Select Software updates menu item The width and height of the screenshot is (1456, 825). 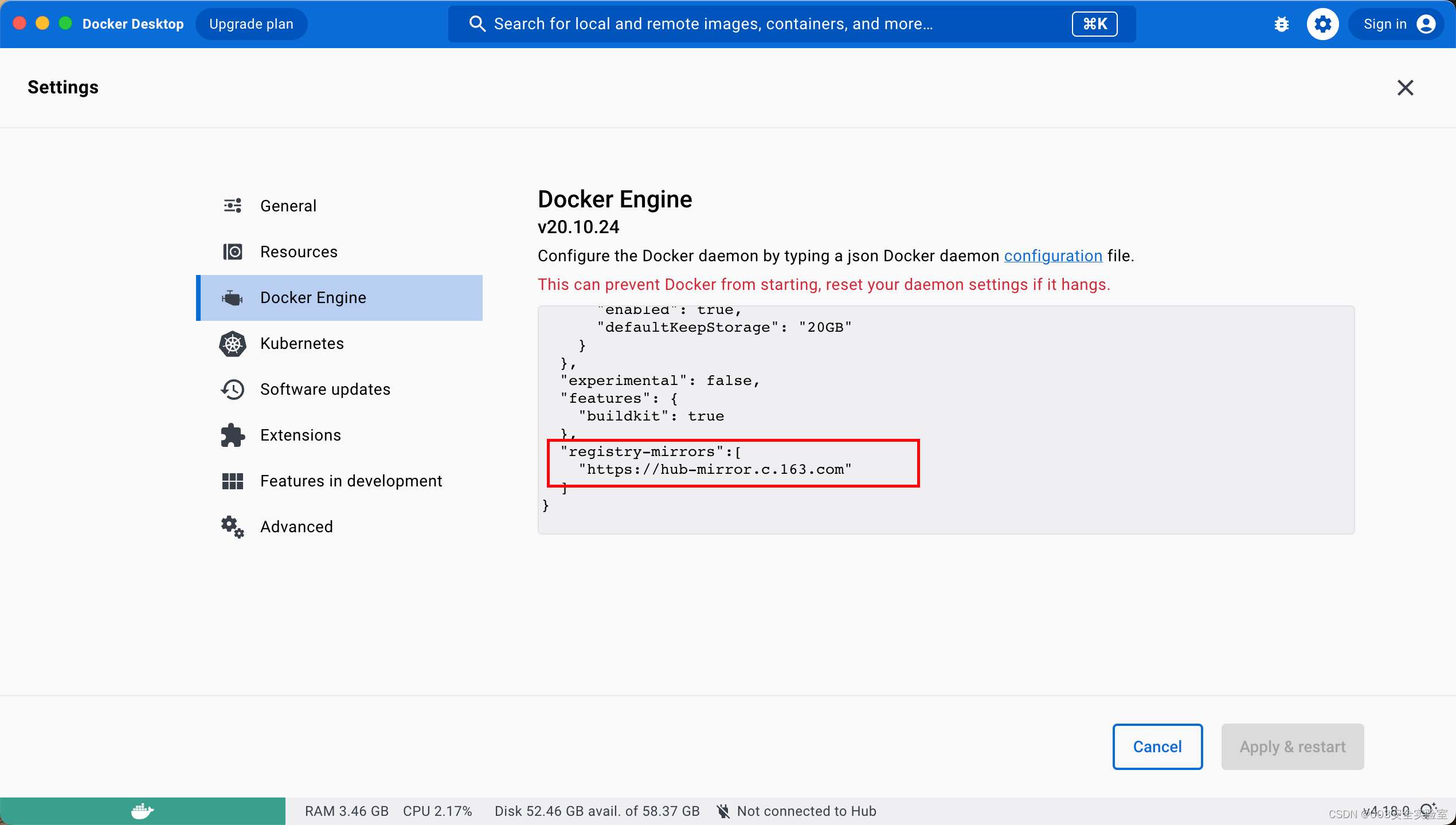pos(324,389)
